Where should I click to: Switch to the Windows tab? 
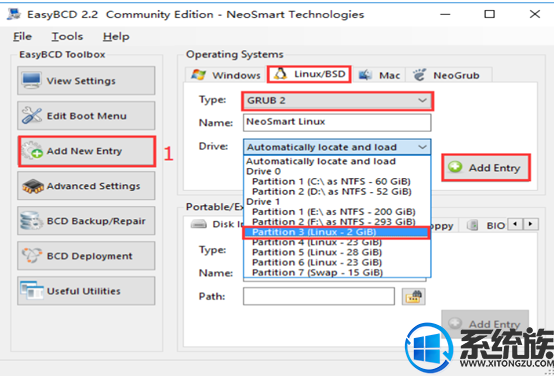225,75
